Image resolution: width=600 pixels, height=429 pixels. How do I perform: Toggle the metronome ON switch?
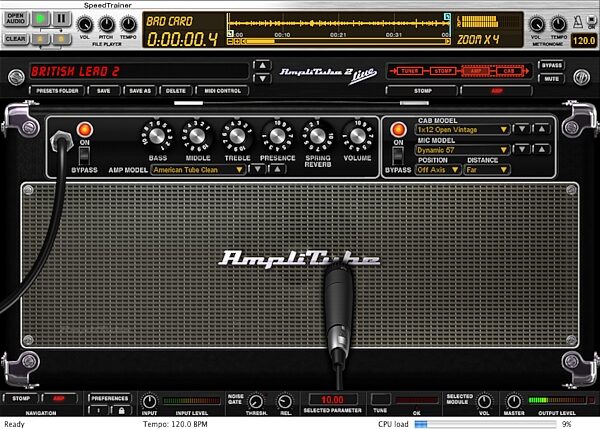pos(592,22)
